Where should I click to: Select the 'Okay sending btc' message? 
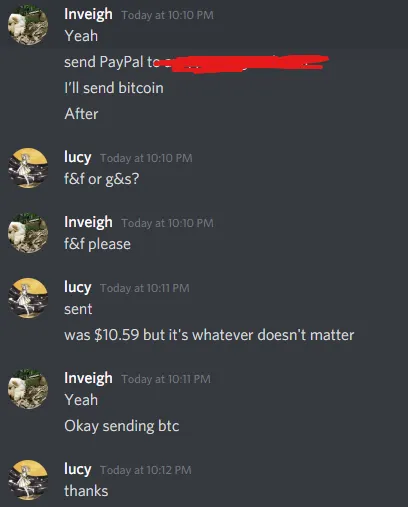[x=122, y=426]
